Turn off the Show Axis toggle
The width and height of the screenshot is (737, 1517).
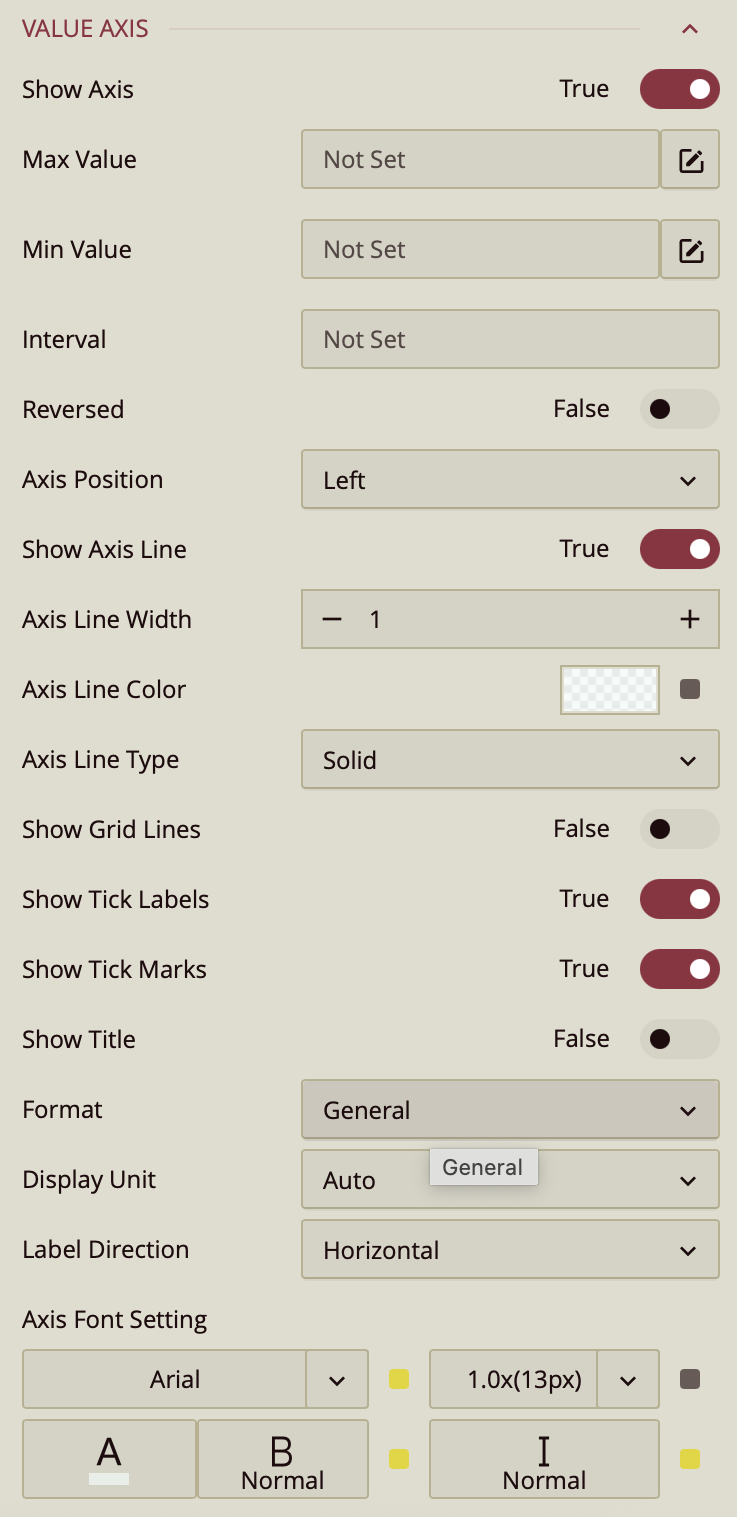[680, 89]
